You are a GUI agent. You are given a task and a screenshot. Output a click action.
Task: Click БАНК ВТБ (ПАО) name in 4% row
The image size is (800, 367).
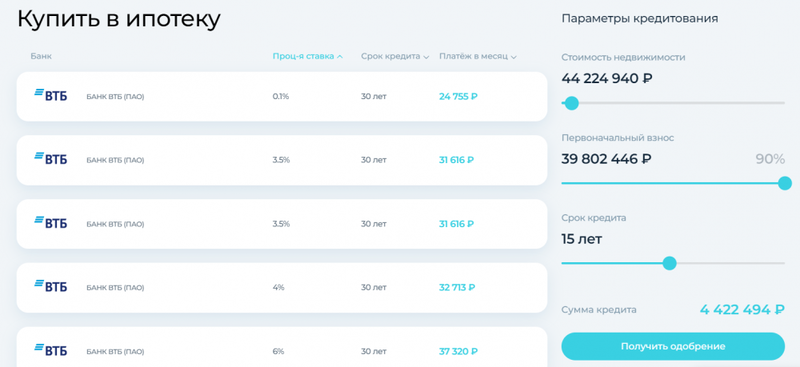pyautogui.click(x=115, y=288)
